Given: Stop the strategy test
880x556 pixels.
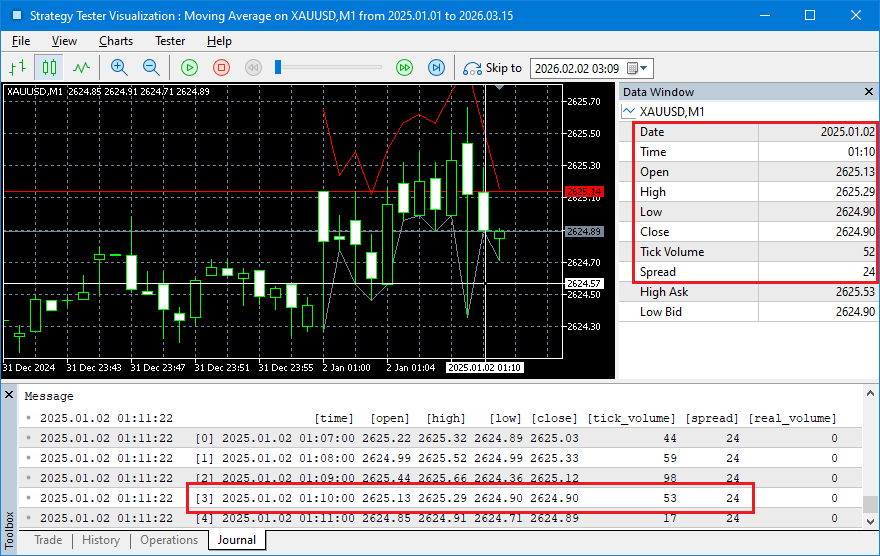Looking at the screenshot, I should click(222, 68).
